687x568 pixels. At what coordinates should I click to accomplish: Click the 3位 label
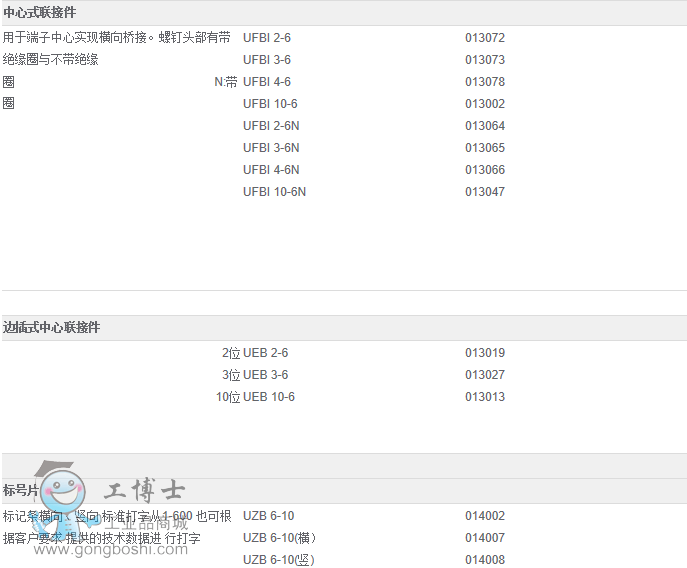coord(231,375)
